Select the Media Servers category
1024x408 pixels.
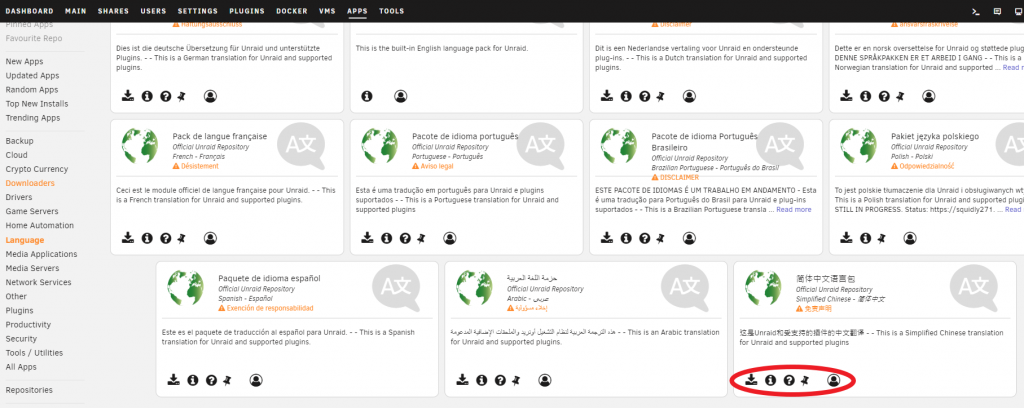tap(32, 268)
